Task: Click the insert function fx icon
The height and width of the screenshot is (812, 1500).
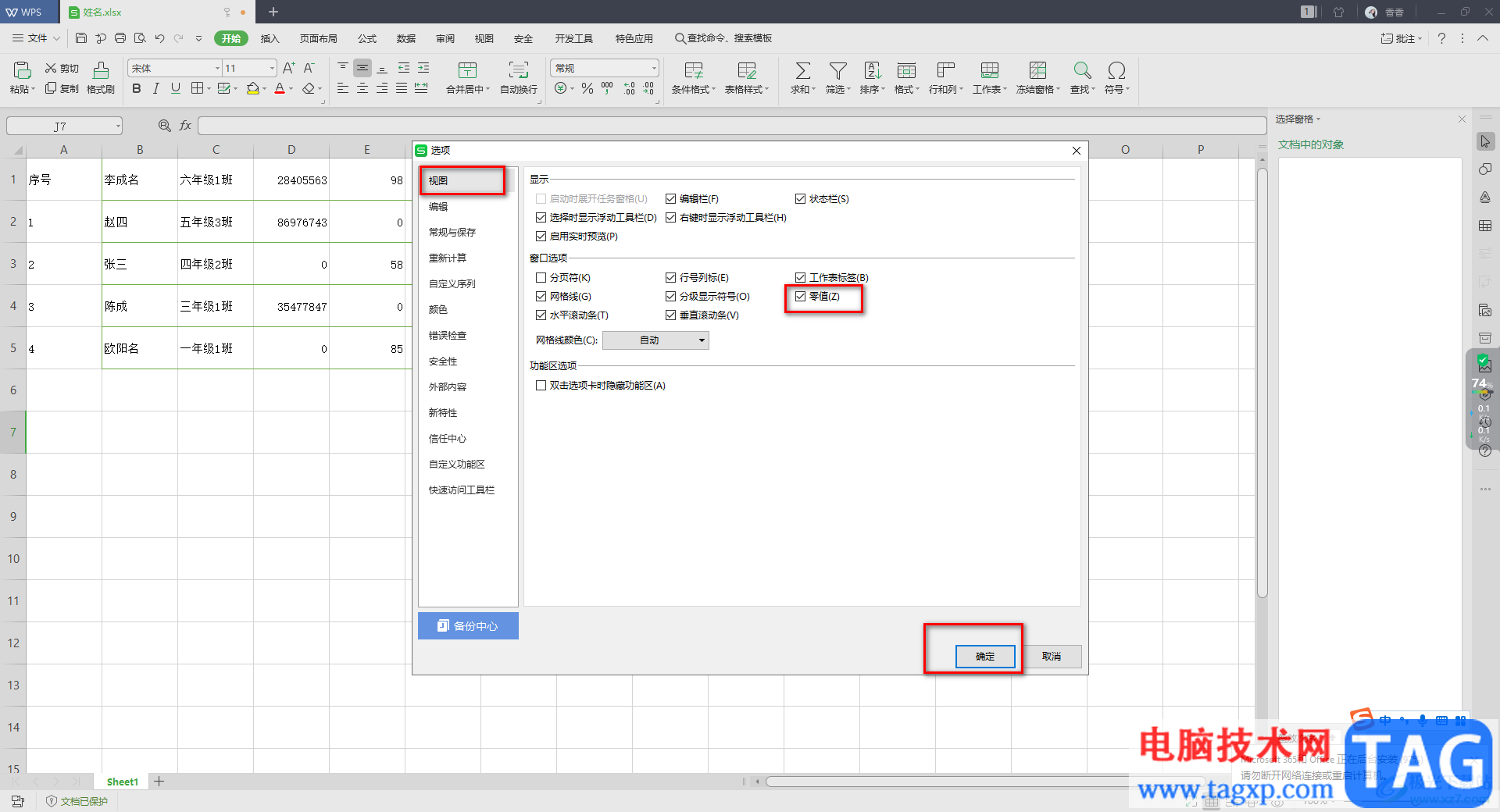Action: point(185,126)
